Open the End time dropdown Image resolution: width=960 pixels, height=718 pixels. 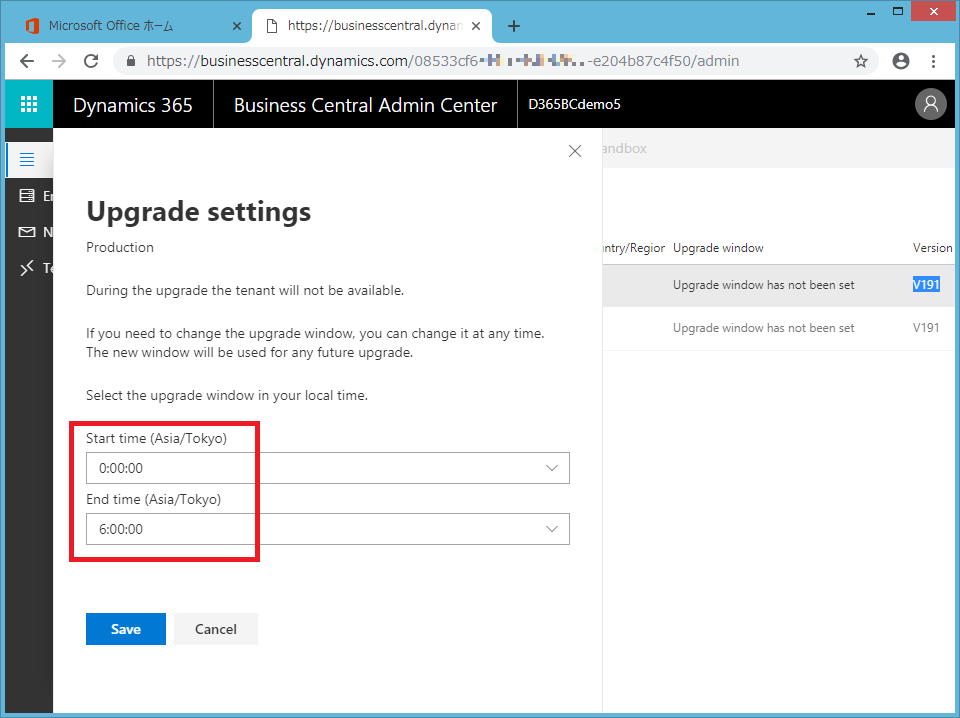click(328, 529)
